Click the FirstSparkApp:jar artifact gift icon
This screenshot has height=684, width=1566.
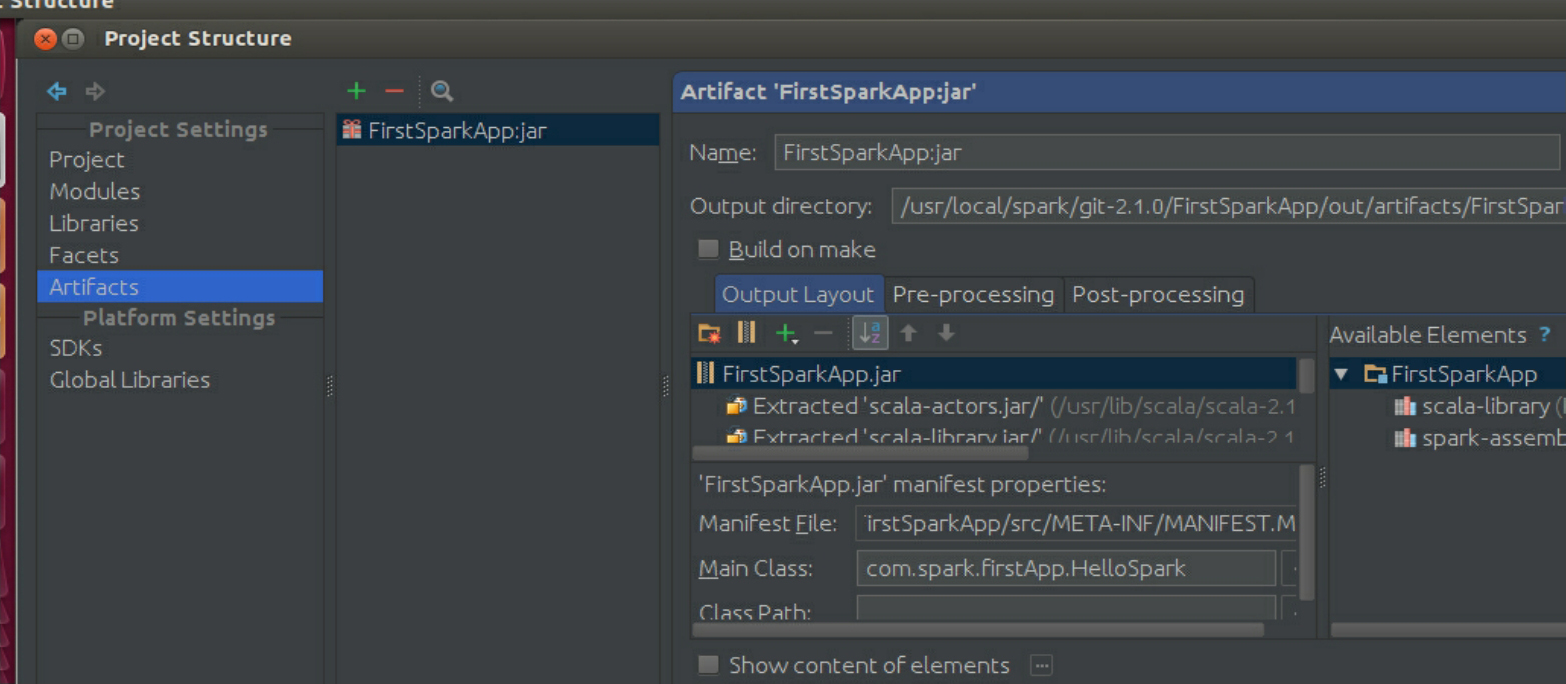pyautogui.click(x=352, y=130)
